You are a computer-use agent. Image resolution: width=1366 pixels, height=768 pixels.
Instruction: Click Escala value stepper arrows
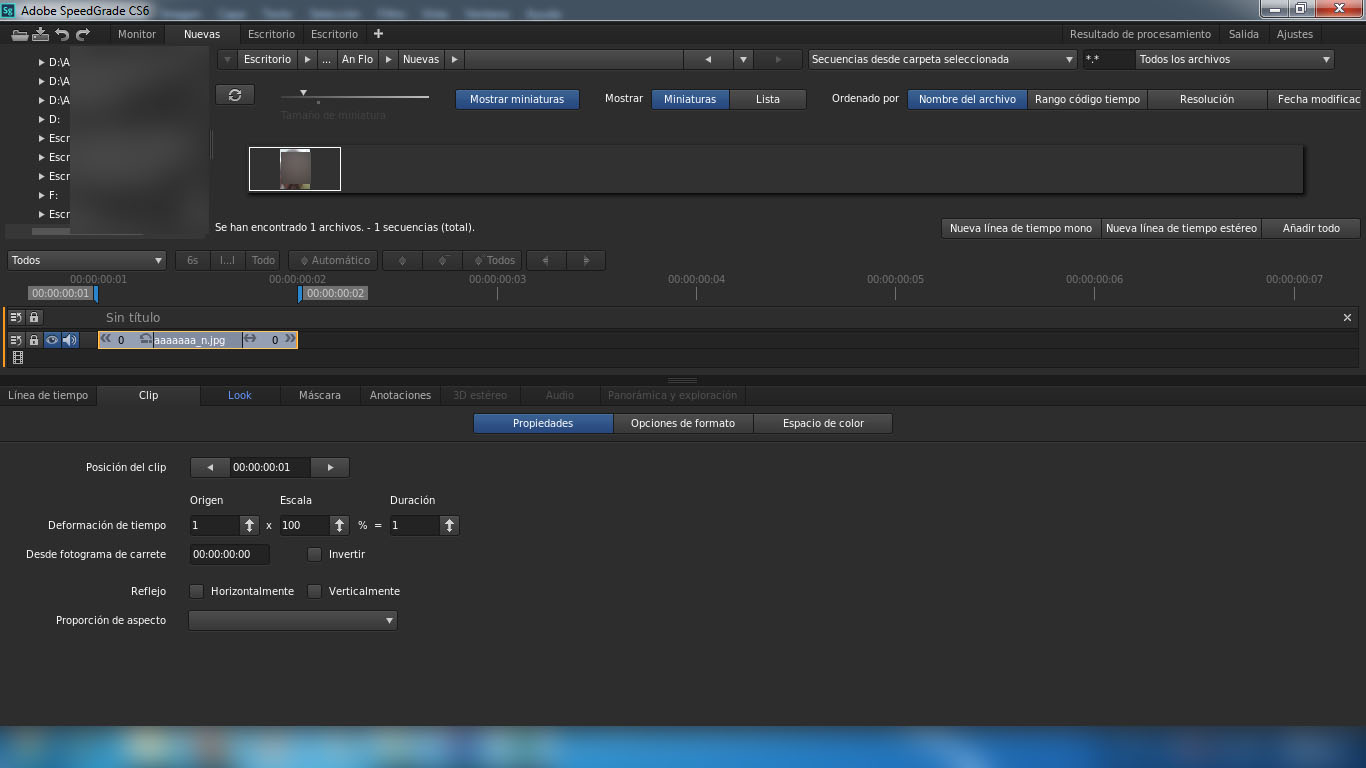(x=340, y=525)
